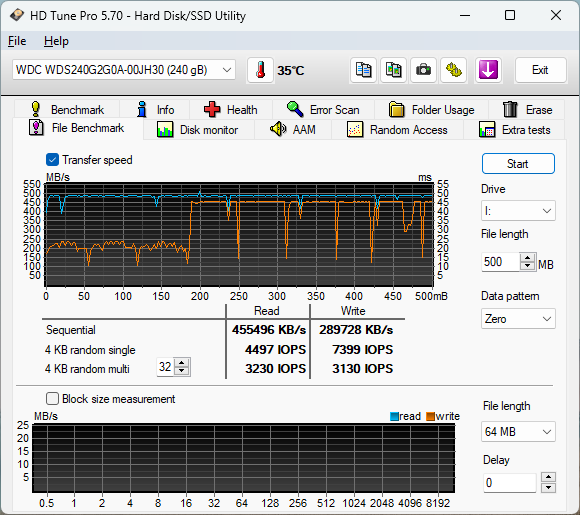Enable the Block size measurement checkbox
Screen dimensions: 580x515
tap(52, 399)
